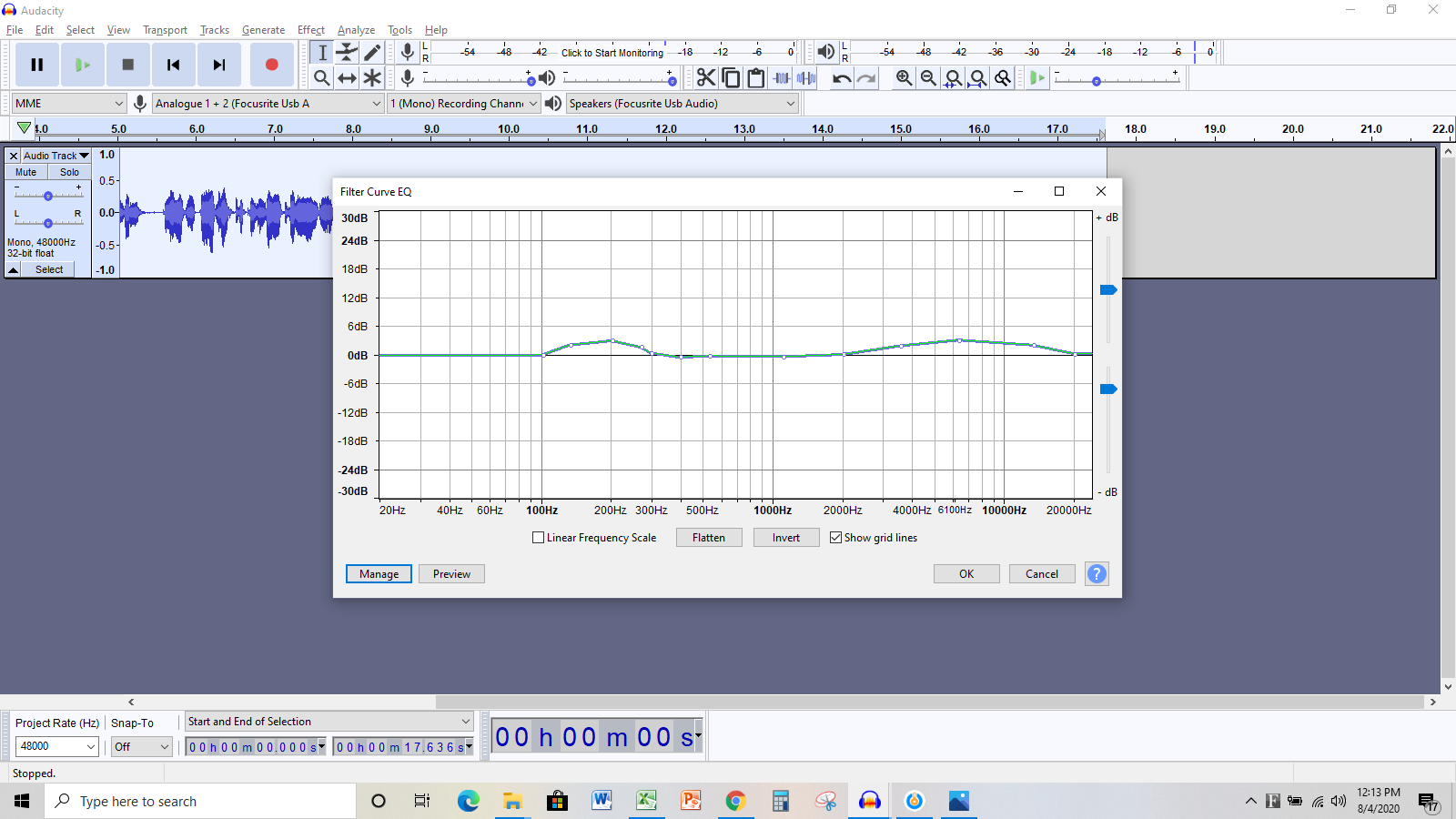
Task: Open the Effect menu
Action: (x=310, y=30)
